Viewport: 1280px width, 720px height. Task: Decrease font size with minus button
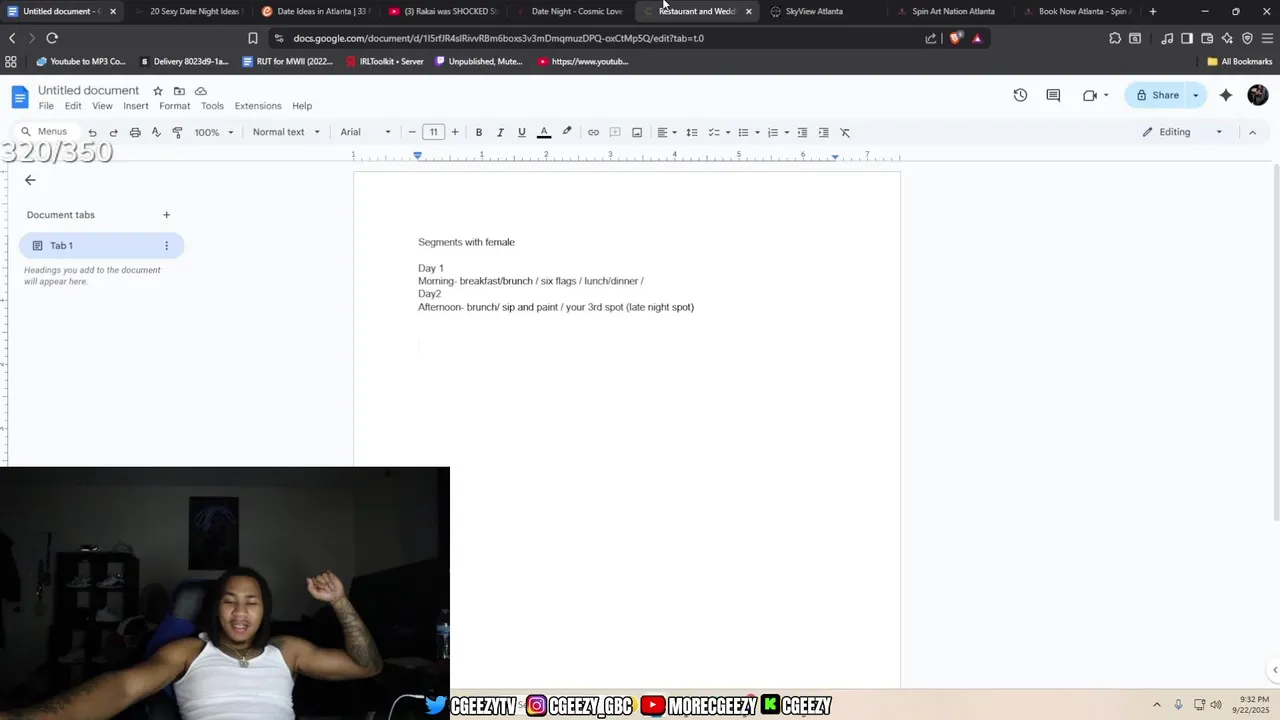(412, 132)
